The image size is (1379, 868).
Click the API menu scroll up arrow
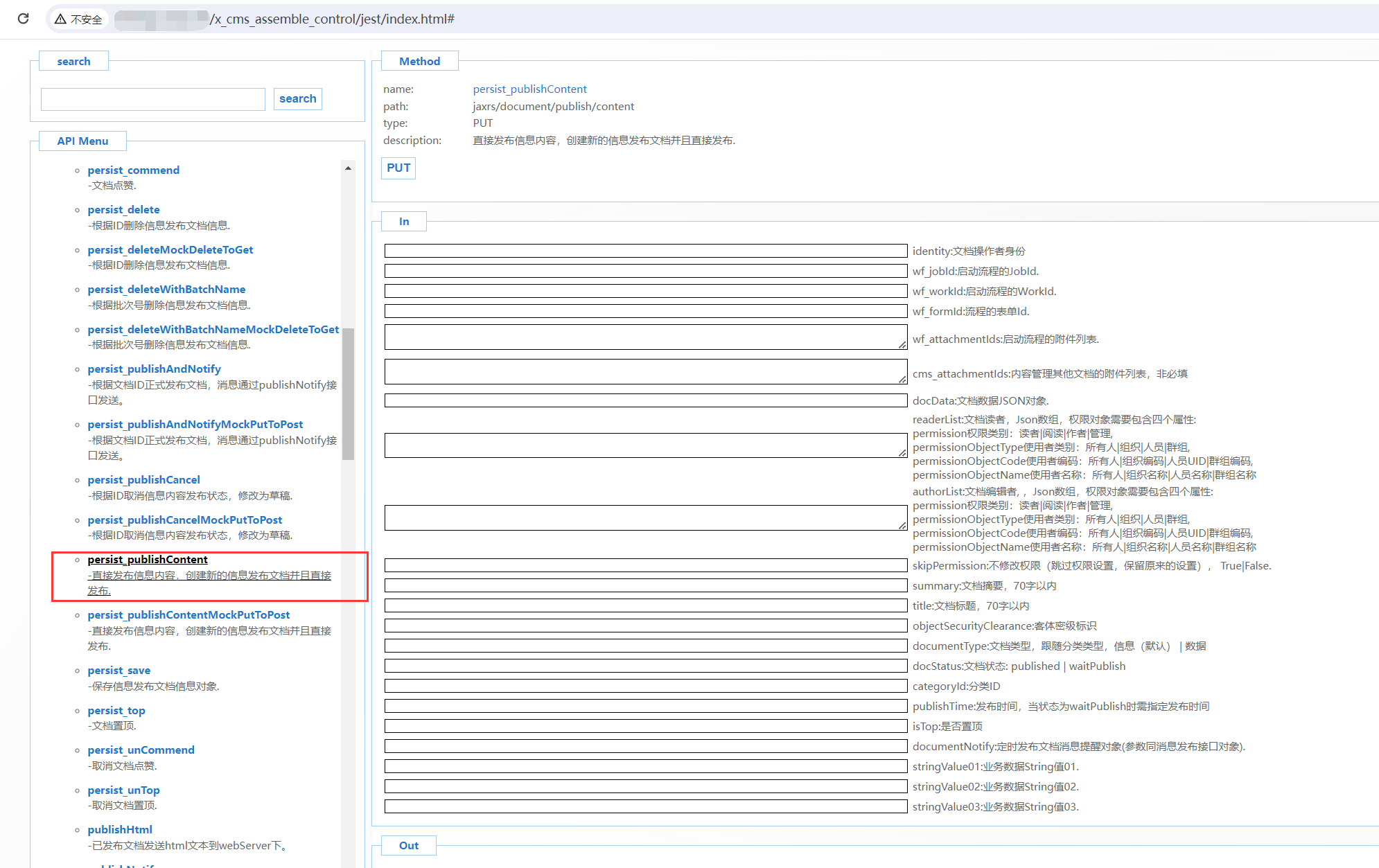(348, 168)
